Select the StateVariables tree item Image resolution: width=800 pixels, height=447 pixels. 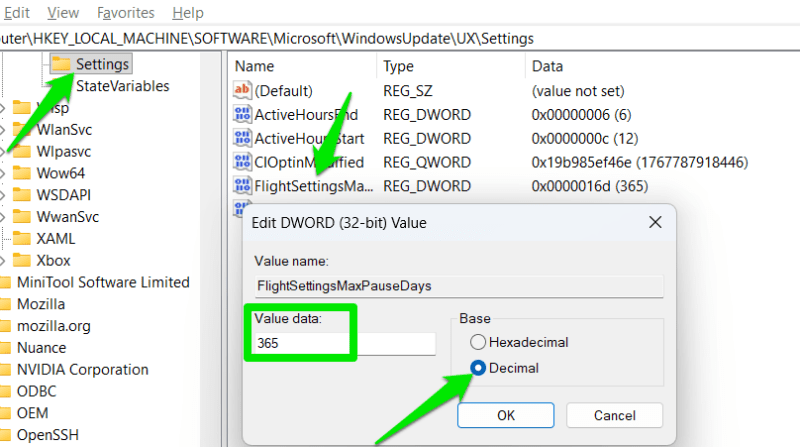tap(122, 86)
